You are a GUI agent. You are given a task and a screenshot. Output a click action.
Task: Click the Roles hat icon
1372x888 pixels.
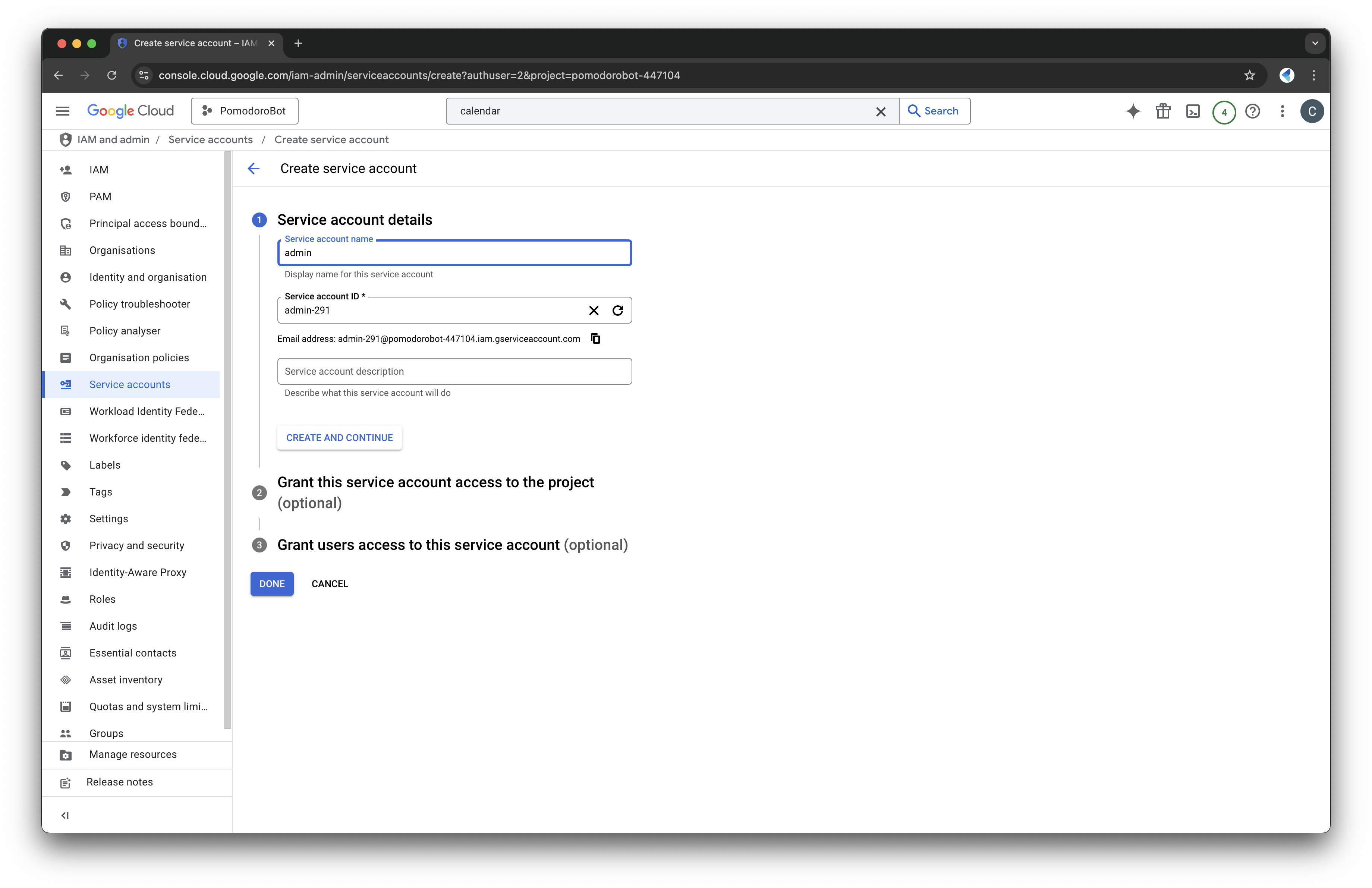pos(66,599)
